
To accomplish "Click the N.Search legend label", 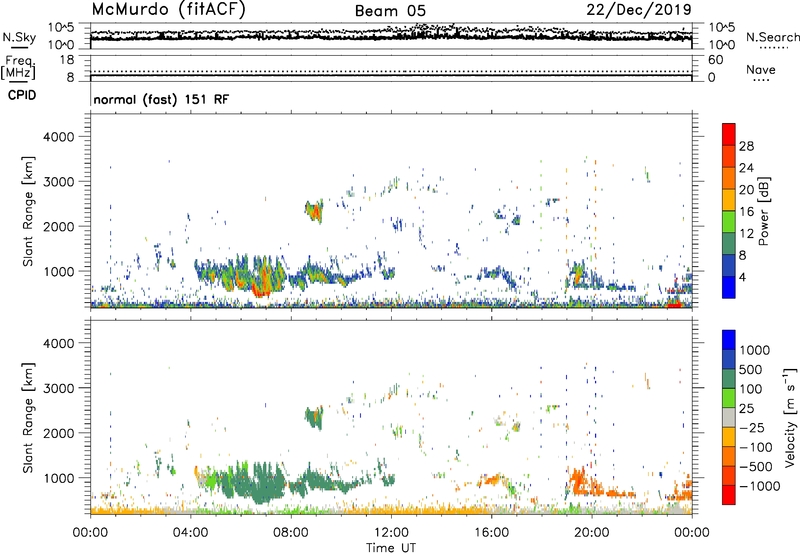I will click(772, 37).
